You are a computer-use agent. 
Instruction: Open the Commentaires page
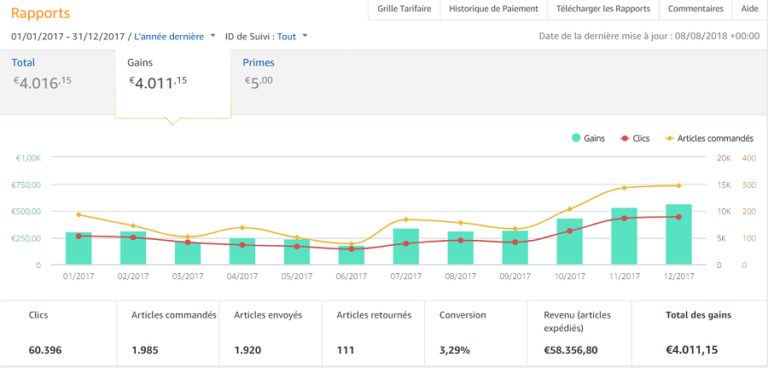click(x=696, y=9)
